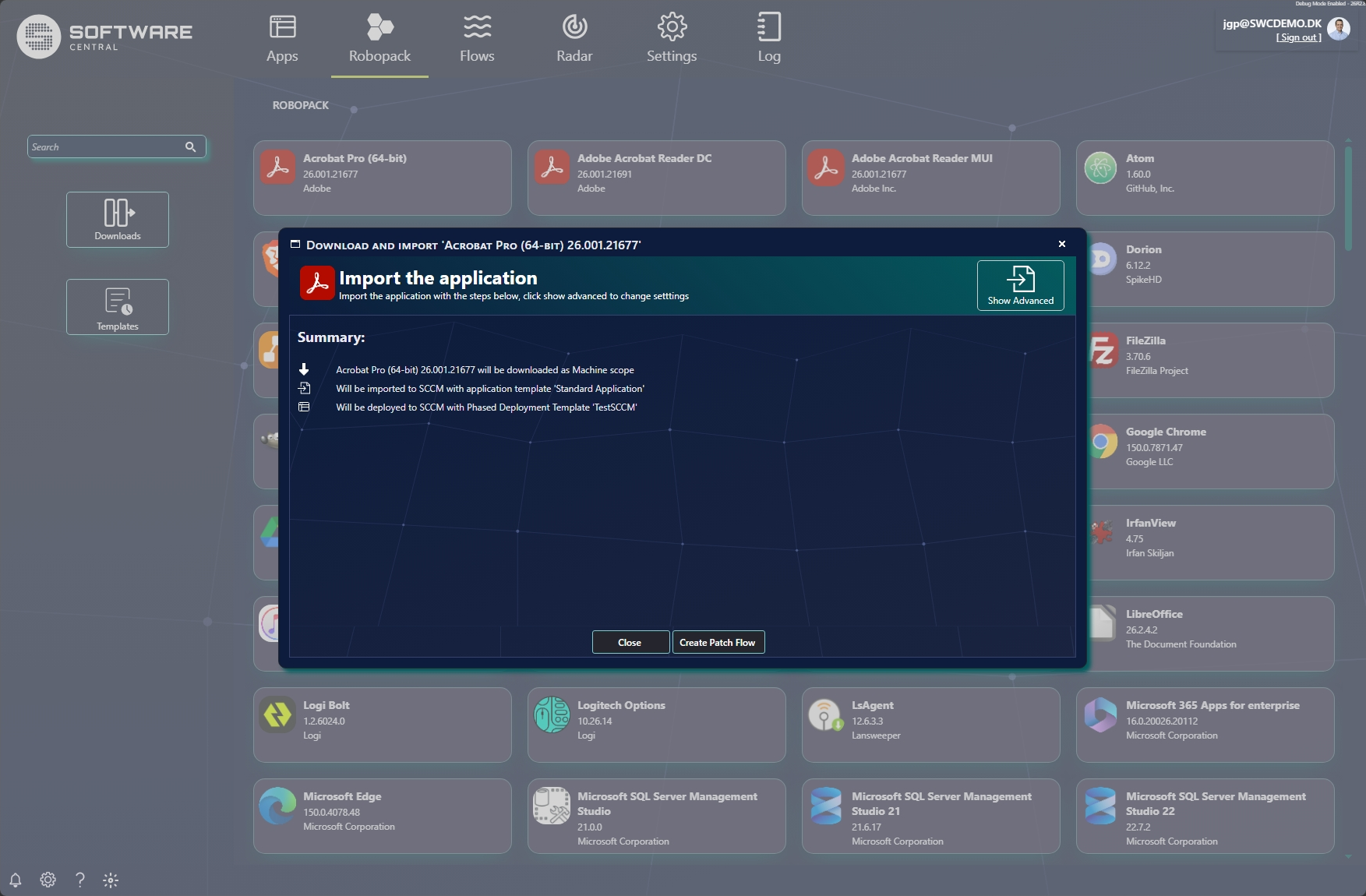Select the Logi Bolt app icon
1366x896 pixels.
click(x=277, y=714)
